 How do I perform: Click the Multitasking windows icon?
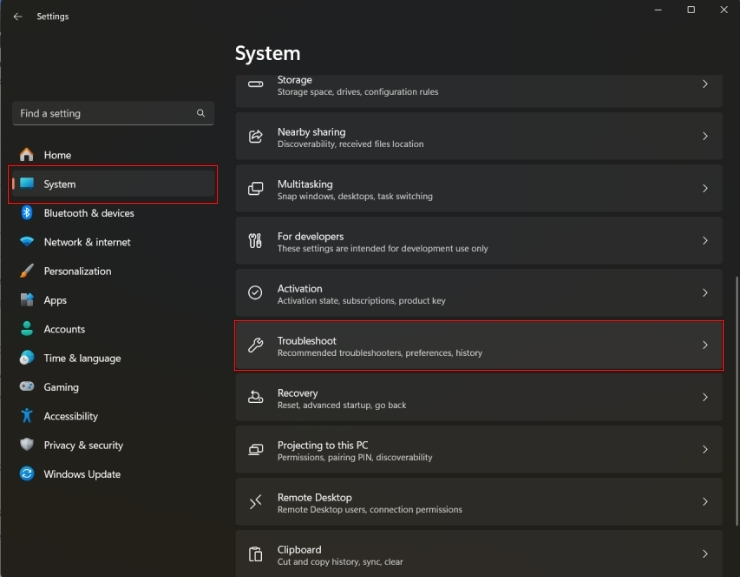[255, 189]
